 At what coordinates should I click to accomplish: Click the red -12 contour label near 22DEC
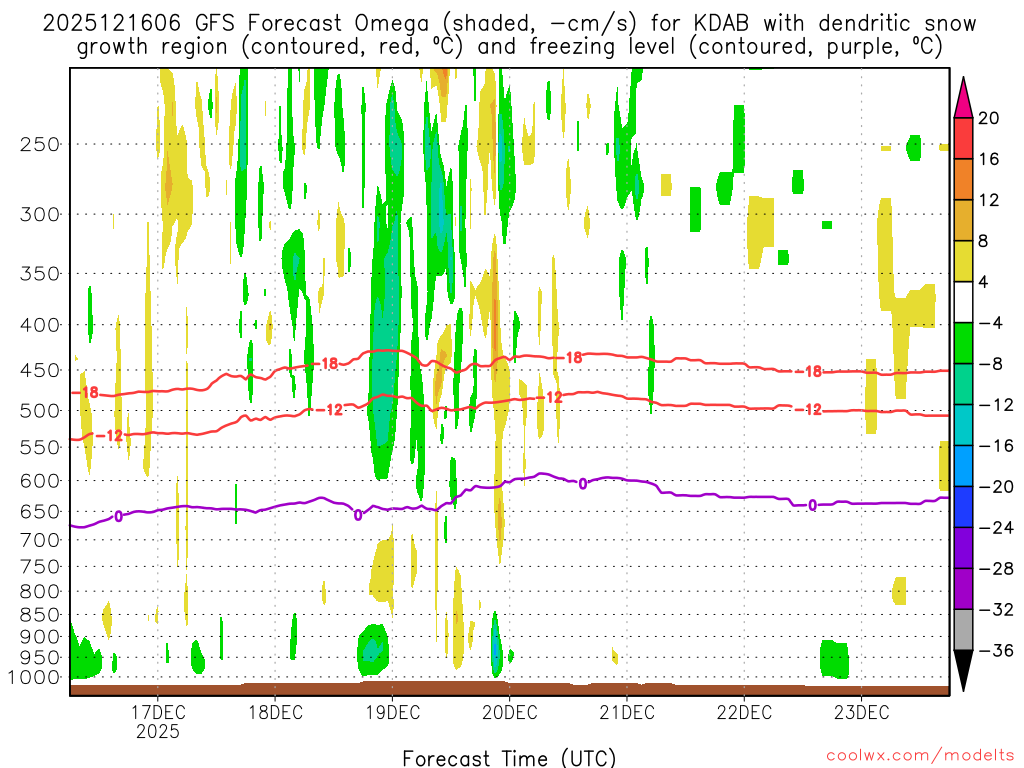point(809,410)
